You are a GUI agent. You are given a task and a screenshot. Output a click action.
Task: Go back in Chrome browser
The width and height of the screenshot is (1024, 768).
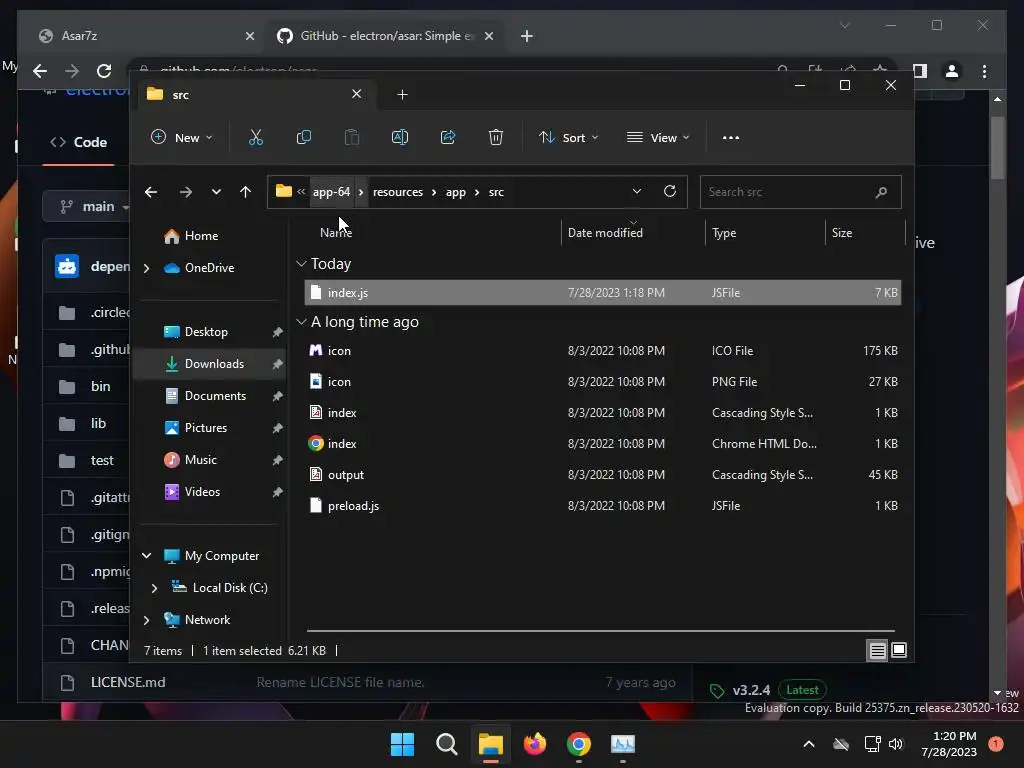(x=40, y=71)
